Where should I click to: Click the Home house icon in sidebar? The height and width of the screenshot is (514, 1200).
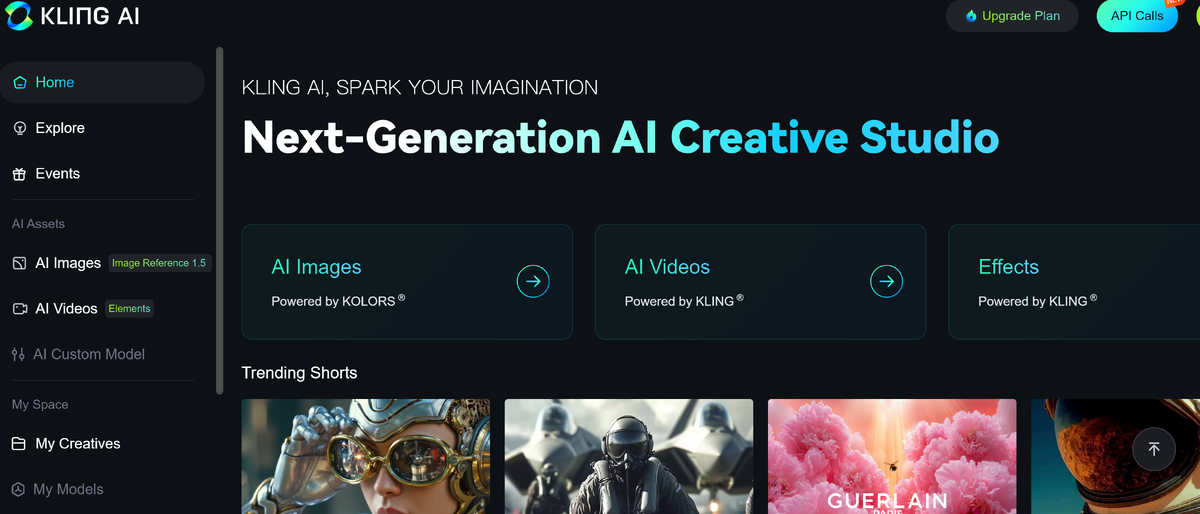point(20,83)
